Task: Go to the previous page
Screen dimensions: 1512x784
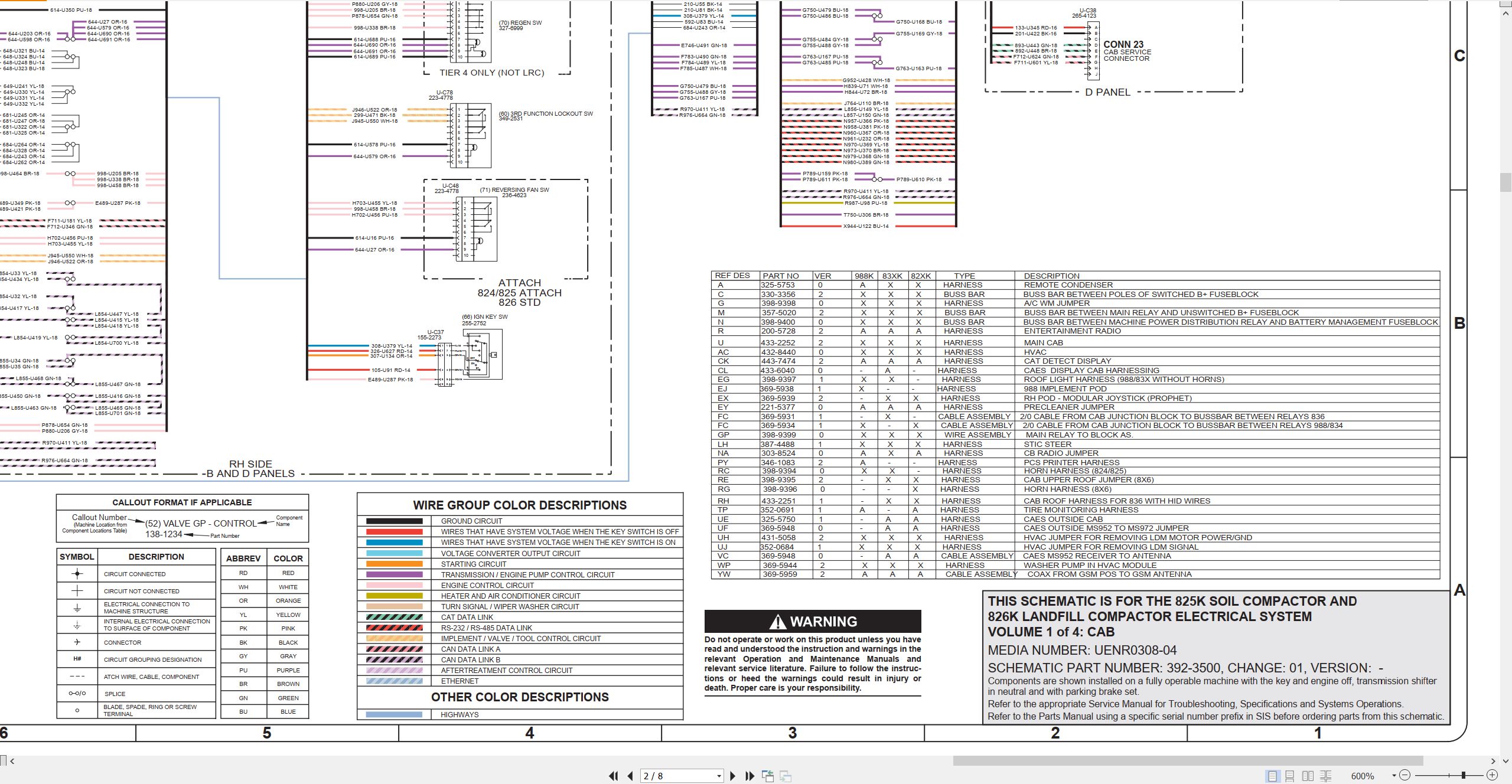Action: [x=630, y=776]
